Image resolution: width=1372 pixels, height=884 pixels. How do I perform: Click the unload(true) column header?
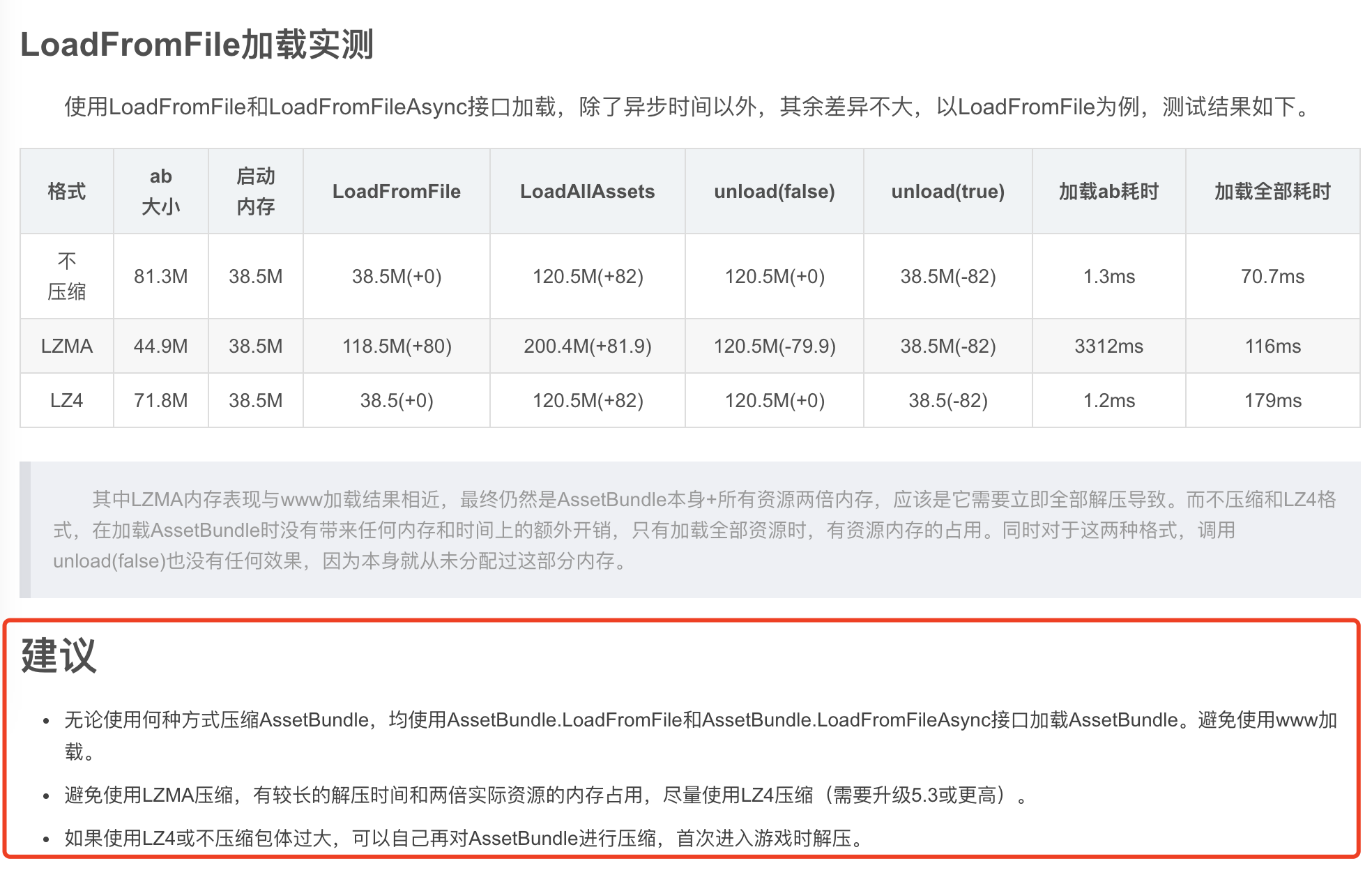(x=947, y=191)
